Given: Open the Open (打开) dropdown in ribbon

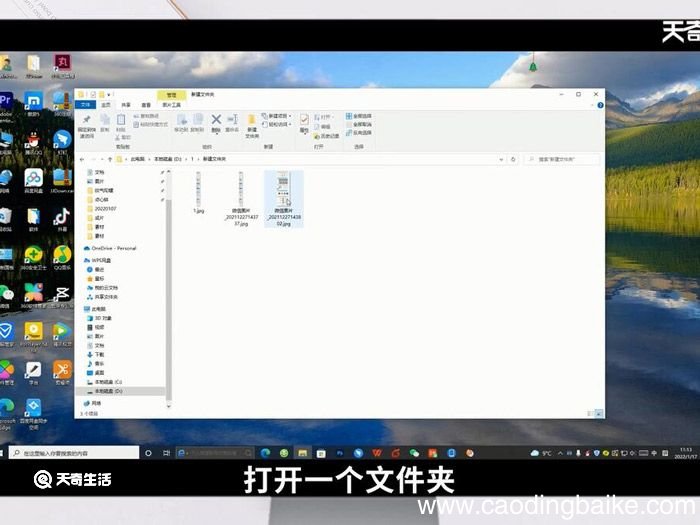Looking at the screenshot, I should click(x=324, y=117).
